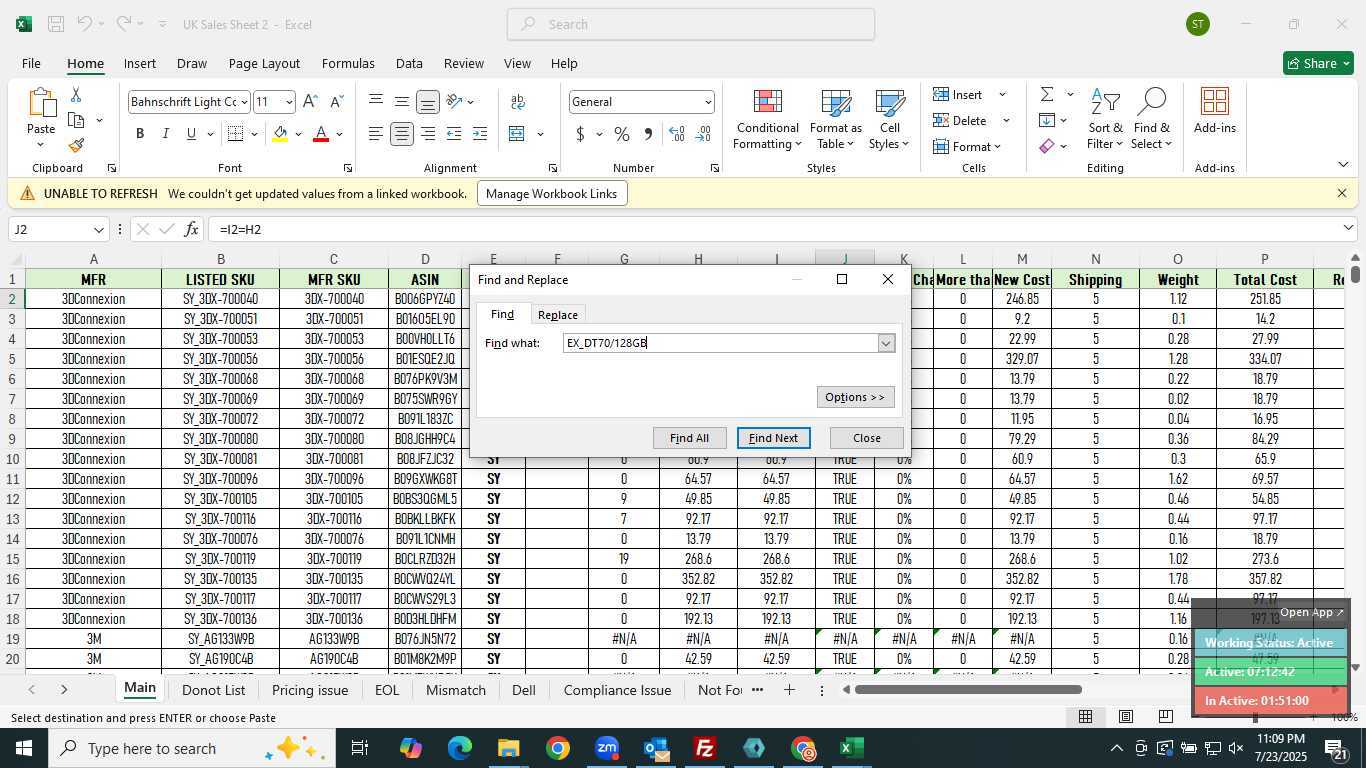Click Increase Indent icon
The width and height of the screenshot is (1366, 768).
[480, 134]
